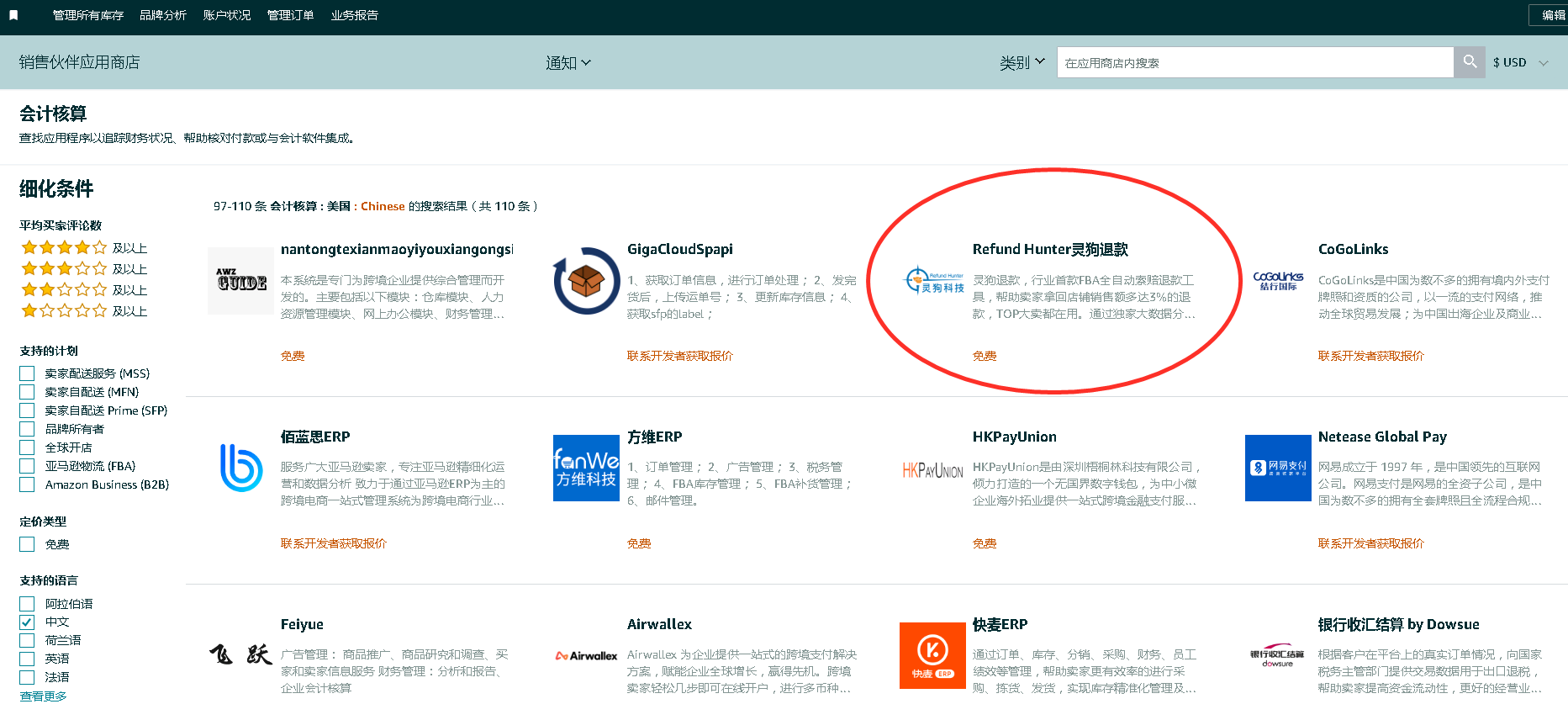Viewport: 1568px width, 720px height.
Task: Filter by one star and up
Action: coord(84,311)
